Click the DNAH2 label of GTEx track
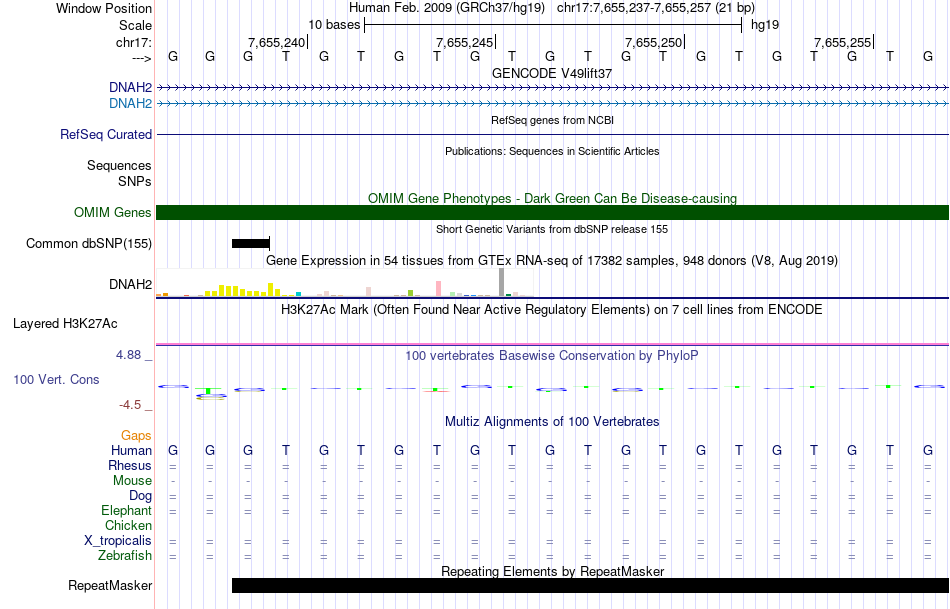This screenshot has height=609, width=950. 130,284
